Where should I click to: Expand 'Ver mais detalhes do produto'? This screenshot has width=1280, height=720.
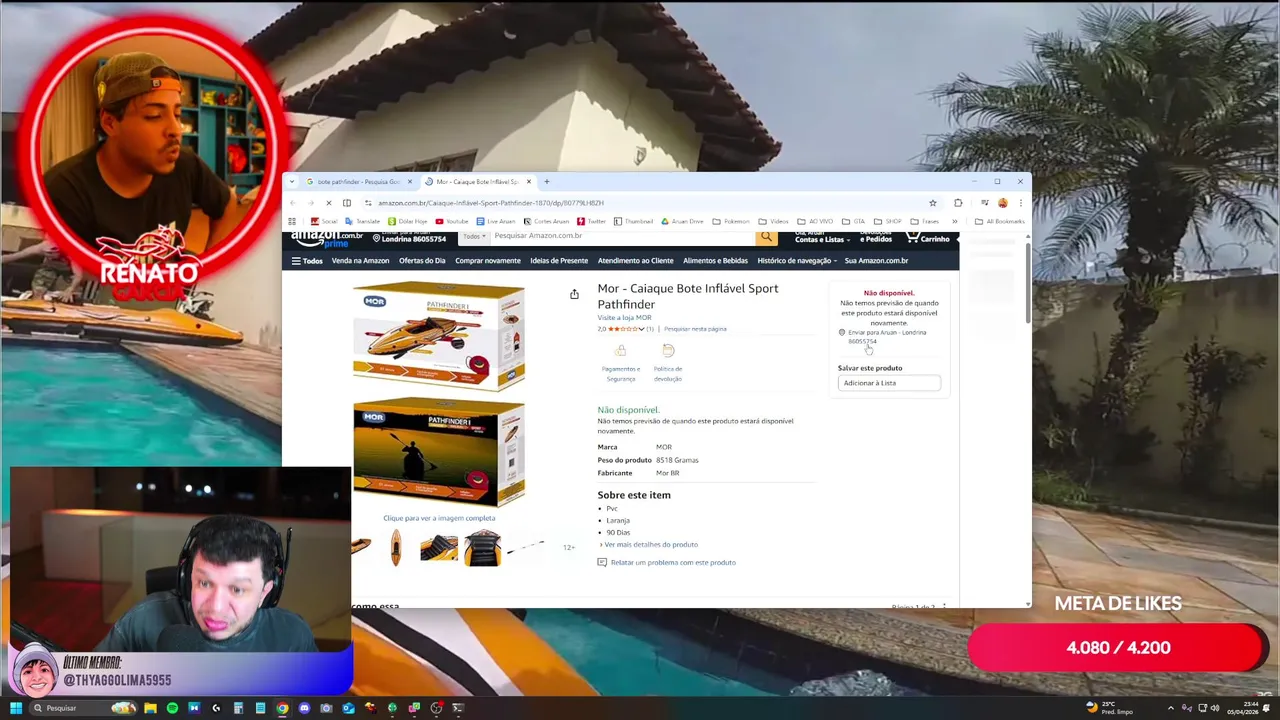(x=651, y=544)
